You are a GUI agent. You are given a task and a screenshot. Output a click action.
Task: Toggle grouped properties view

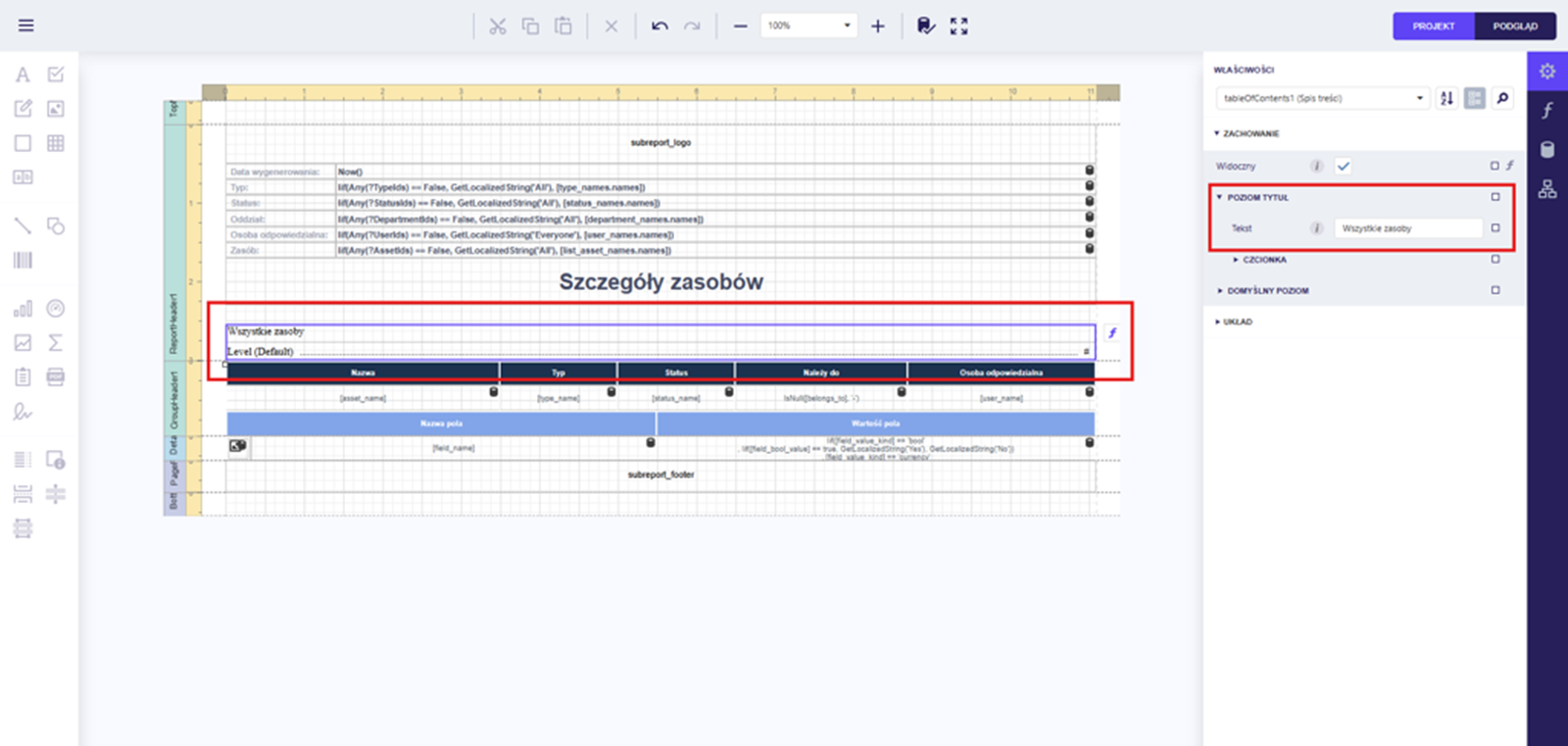click(x=1474, y=98)
